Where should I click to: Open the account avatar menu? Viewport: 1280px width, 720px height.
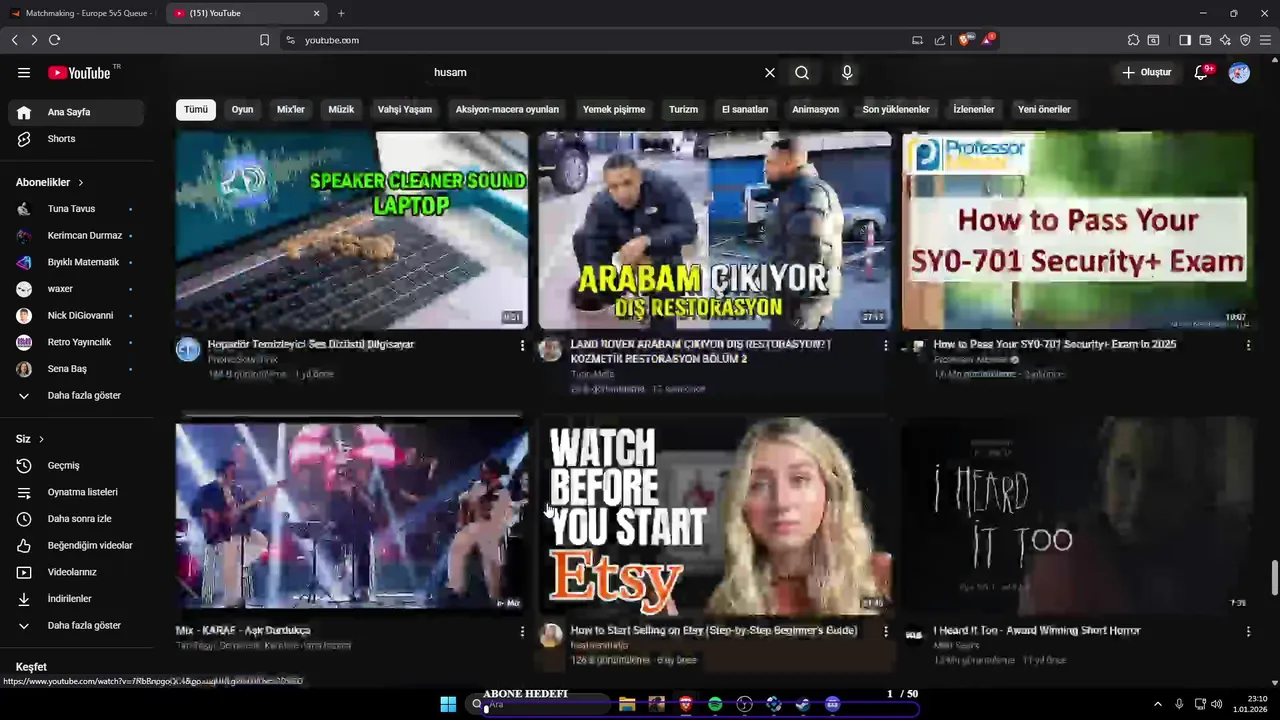[x=1239, y=72]
